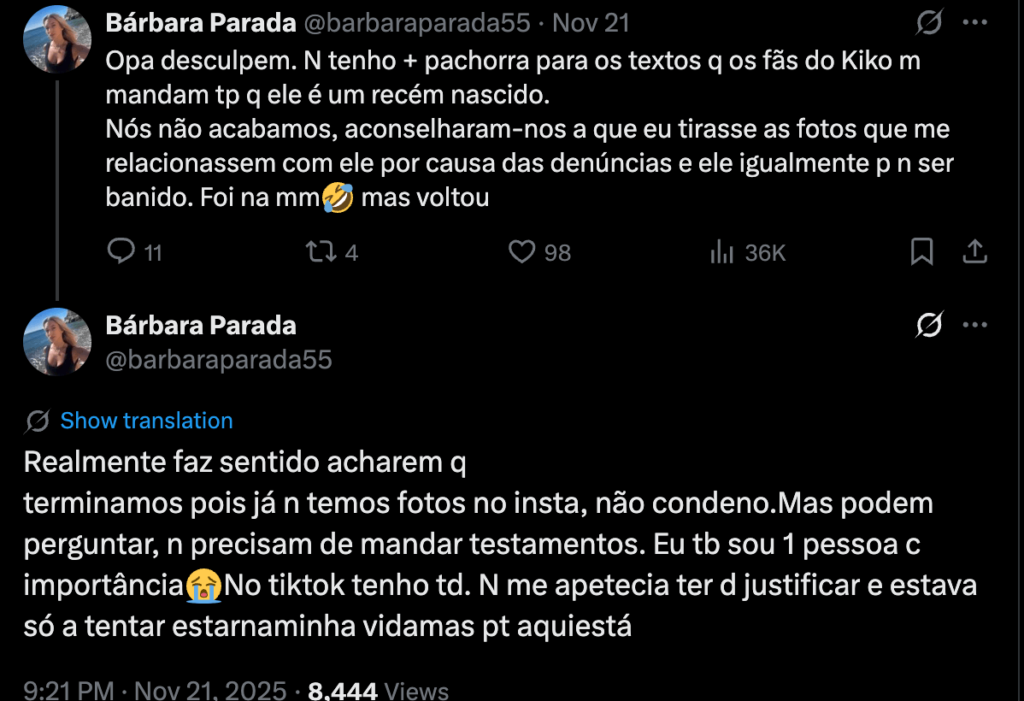Bookmark the first tweet
1024x701 pixels.
[922, 252]
